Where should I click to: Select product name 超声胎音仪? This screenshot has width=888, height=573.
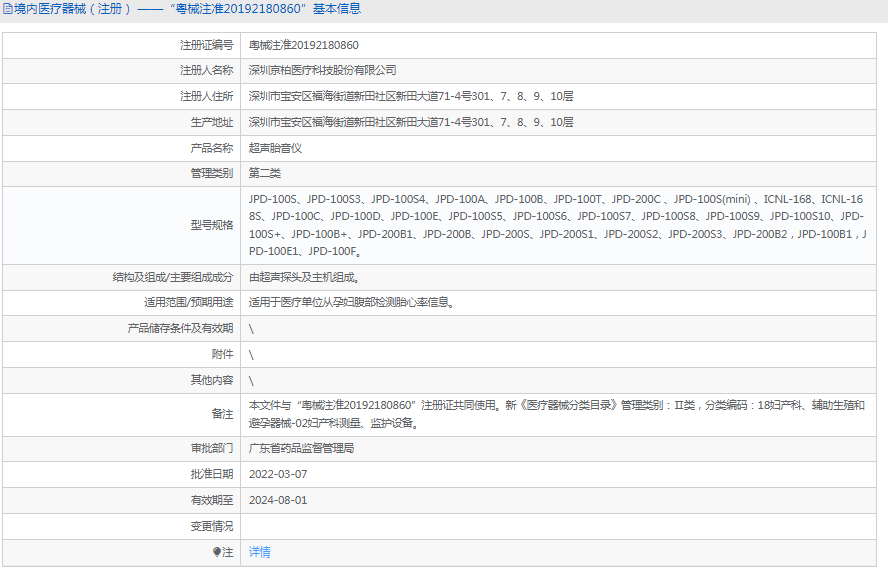click(x=275, y=148)
